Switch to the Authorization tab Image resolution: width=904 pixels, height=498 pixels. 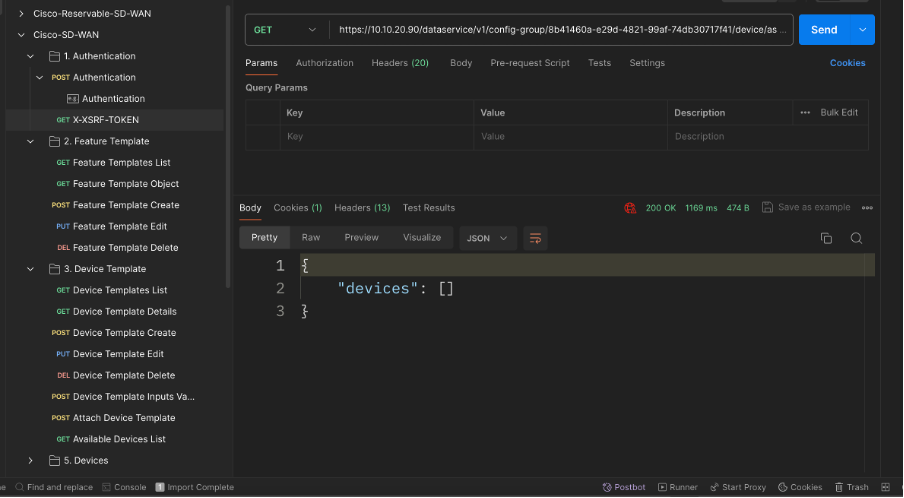(324, 63)
